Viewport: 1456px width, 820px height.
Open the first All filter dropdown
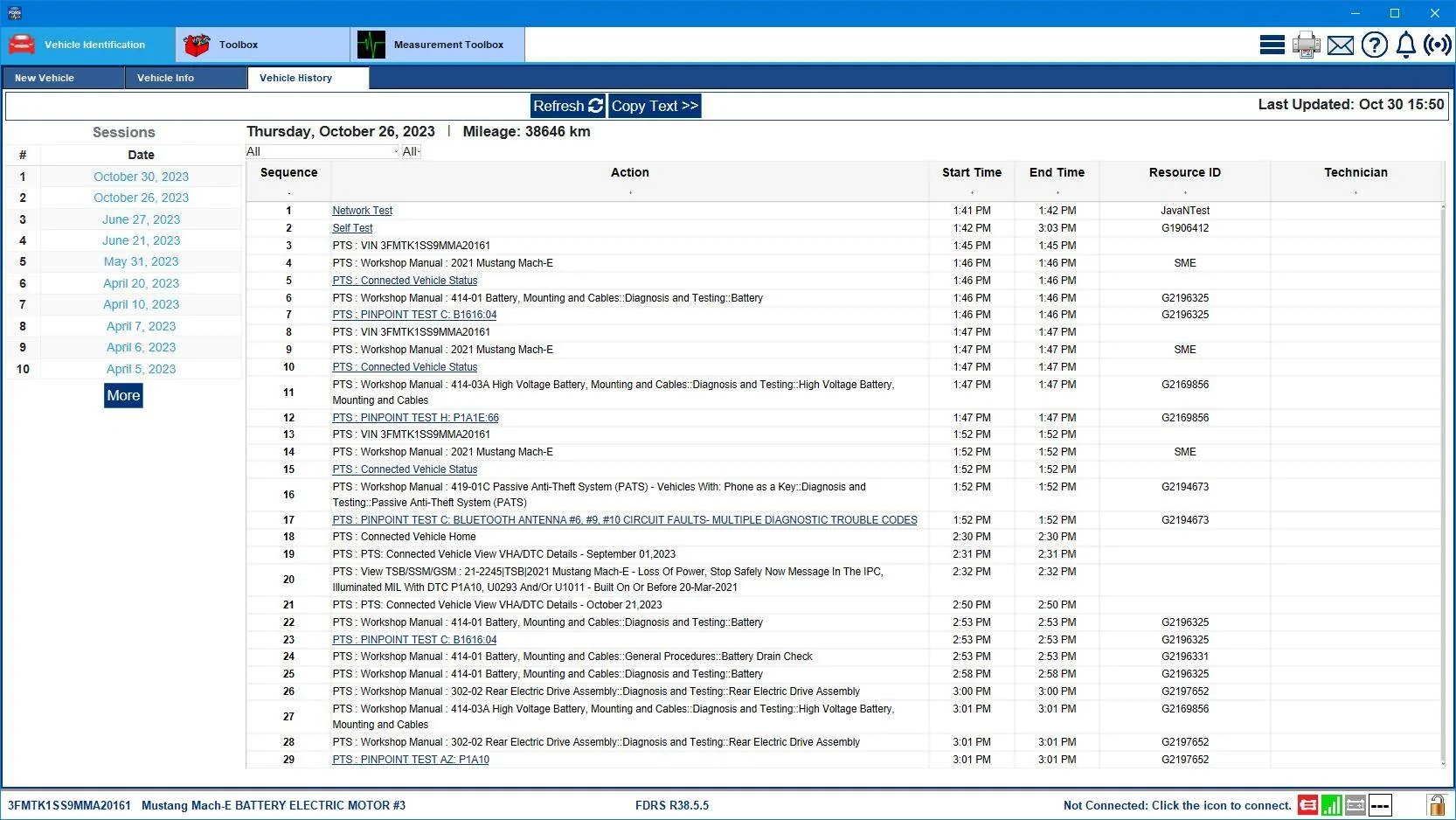pyautogui.click(x=322, y=151)
